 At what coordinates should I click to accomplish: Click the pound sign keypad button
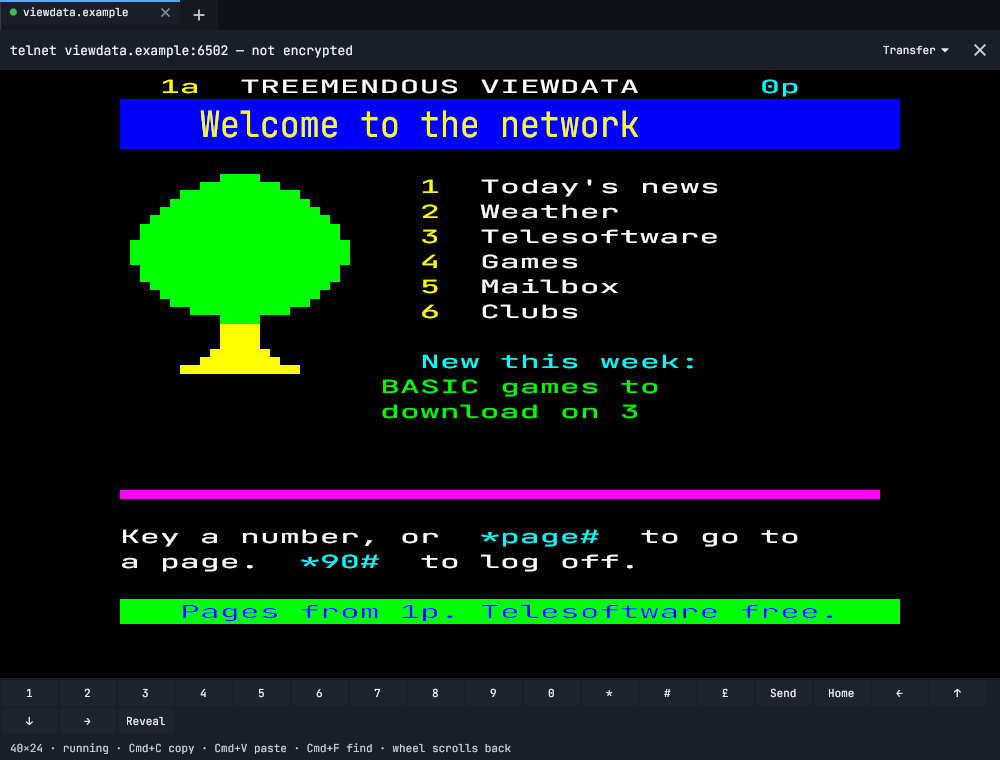pos(726,693)
